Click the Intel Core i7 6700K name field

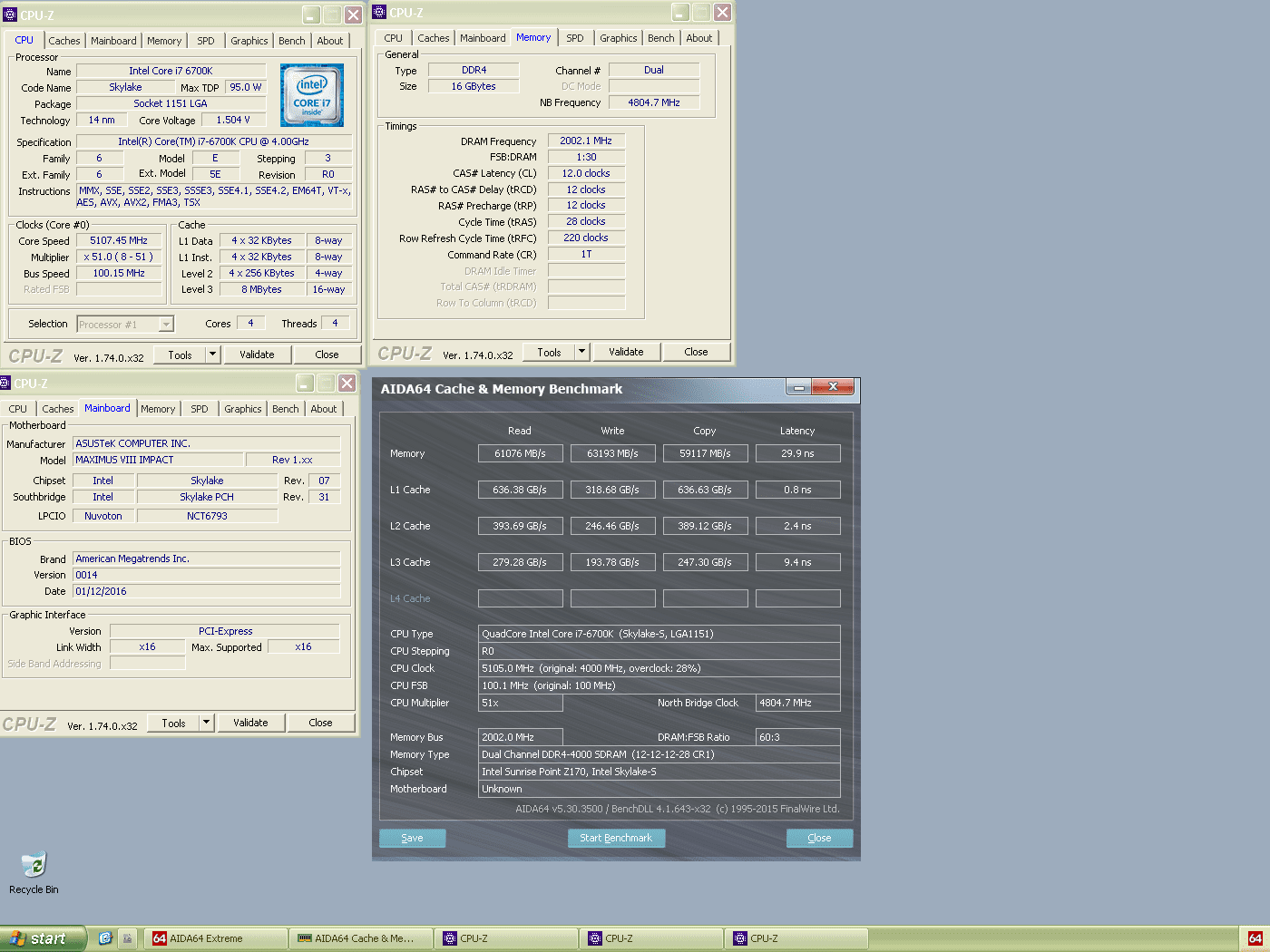pos(171,71)
